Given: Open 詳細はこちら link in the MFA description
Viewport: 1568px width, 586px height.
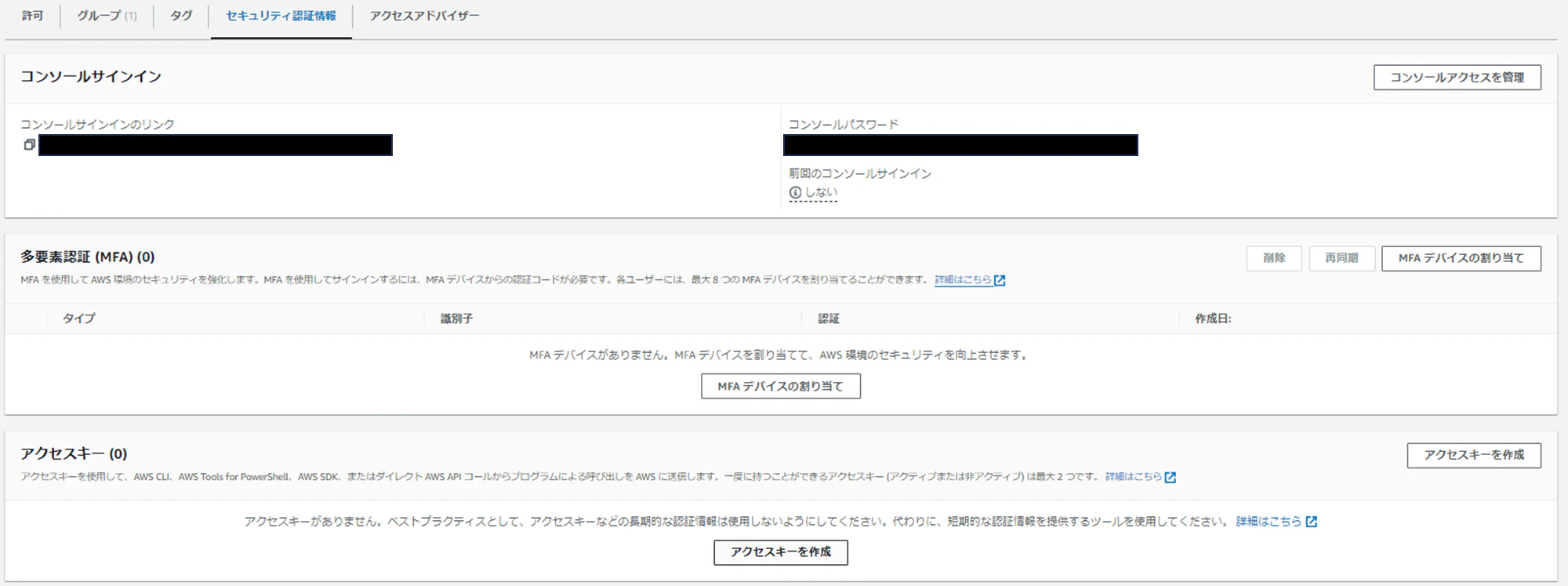Looking at the screenshot, I should [970, 280].
